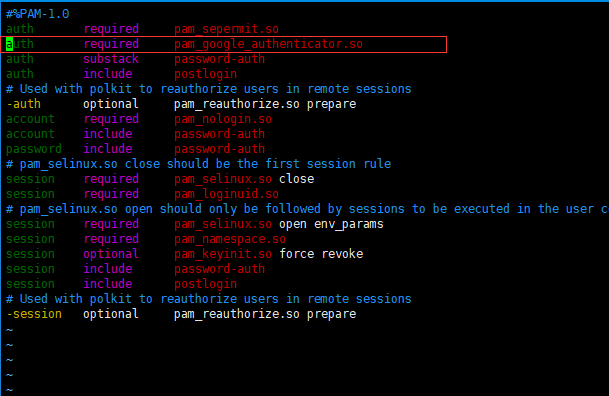Click pam_namespace.so module name

tap(230, 239)
